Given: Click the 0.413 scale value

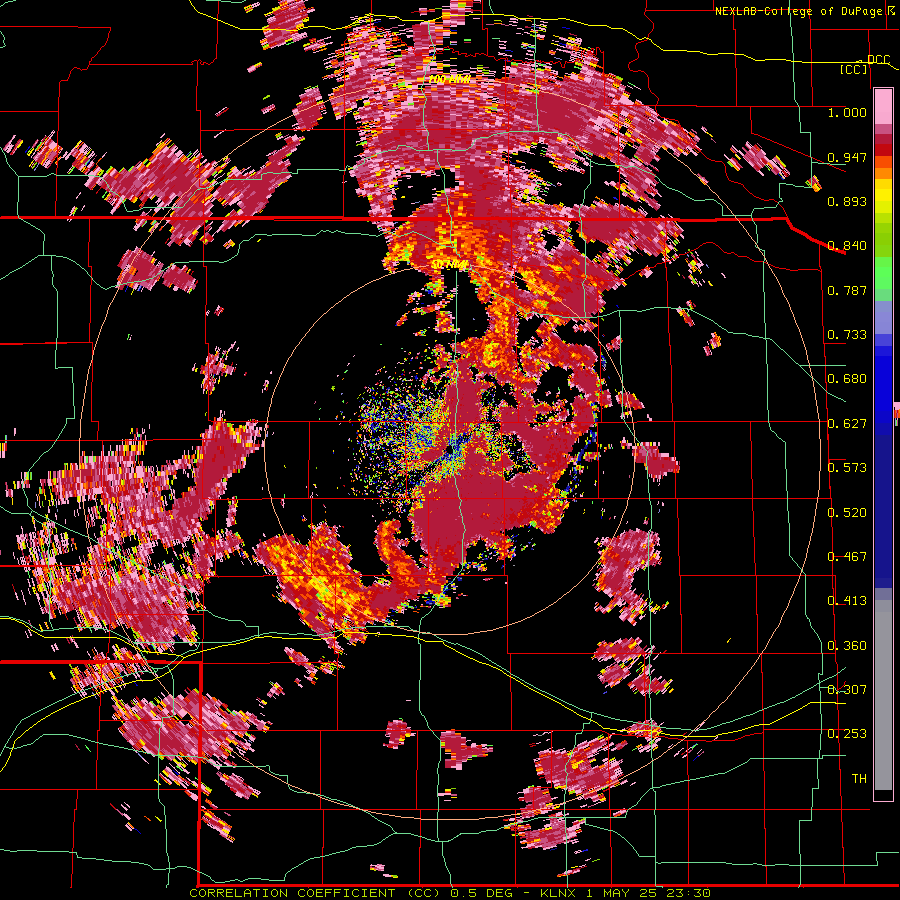Looking at the screenshot, I should pos(847,601).
